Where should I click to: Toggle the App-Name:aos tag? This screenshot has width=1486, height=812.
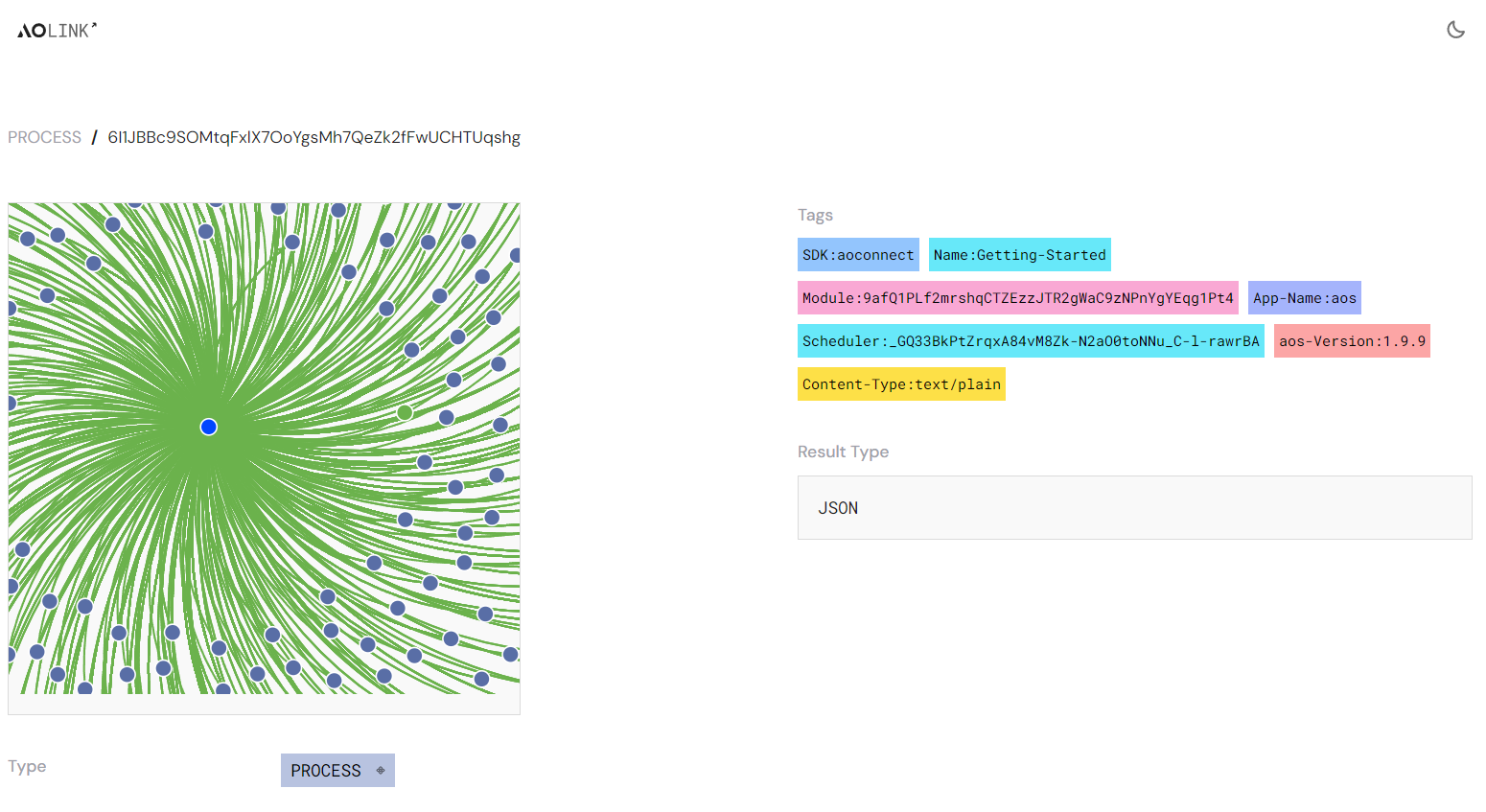[1304, 297]
